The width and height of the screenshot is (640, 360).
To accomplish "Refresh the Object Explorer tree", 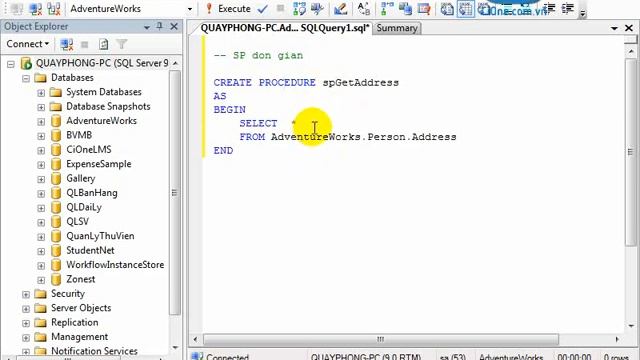I will click(x=104, y=44).
